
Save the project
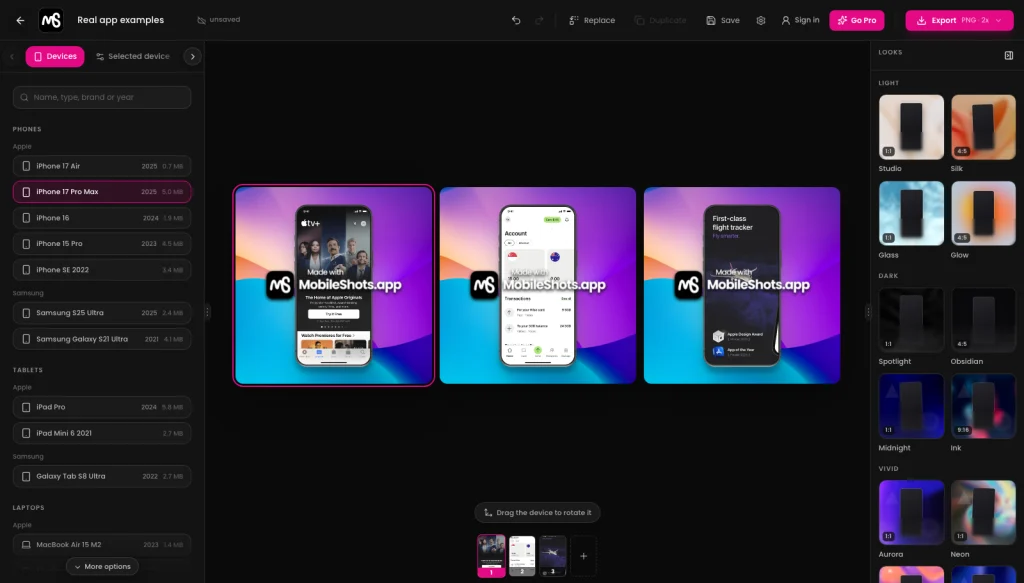[723, 20]
